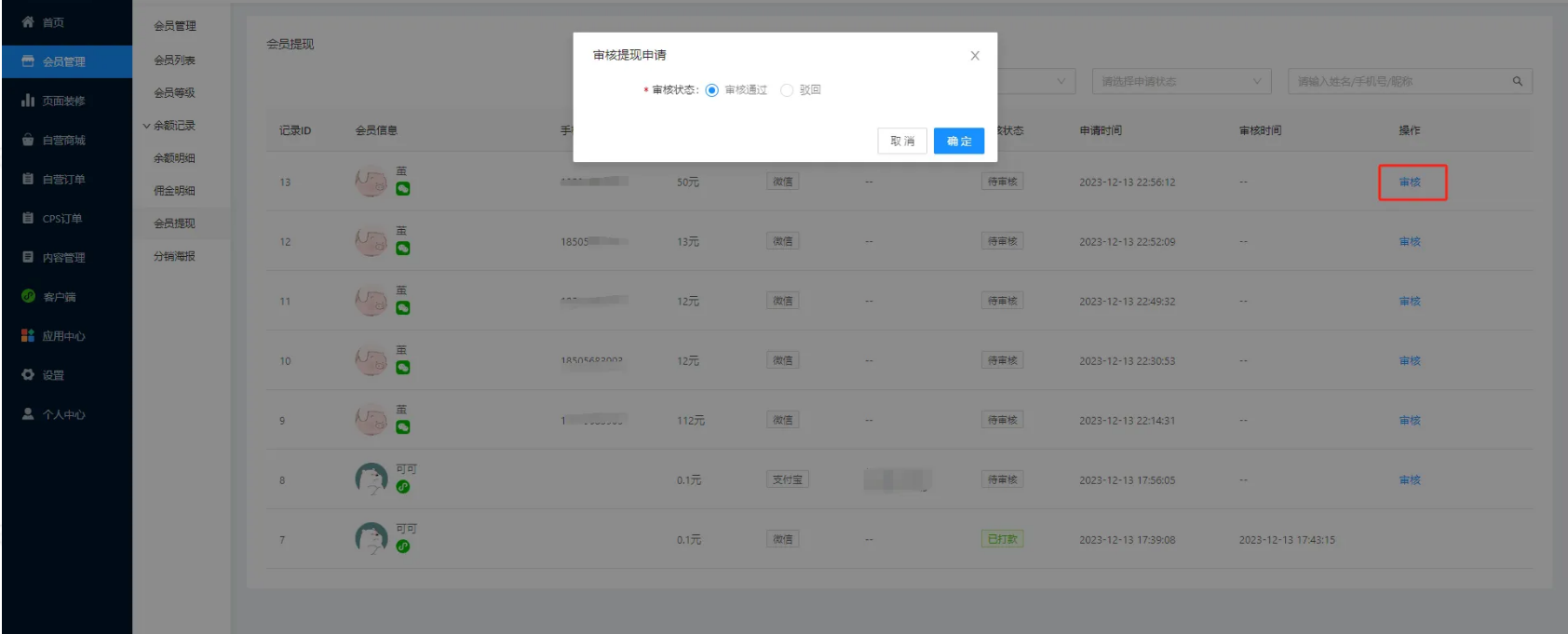1568x634 pixels.
Task: Click the WeChat icon in record 12 row
Action: click(x=403, y=249)
